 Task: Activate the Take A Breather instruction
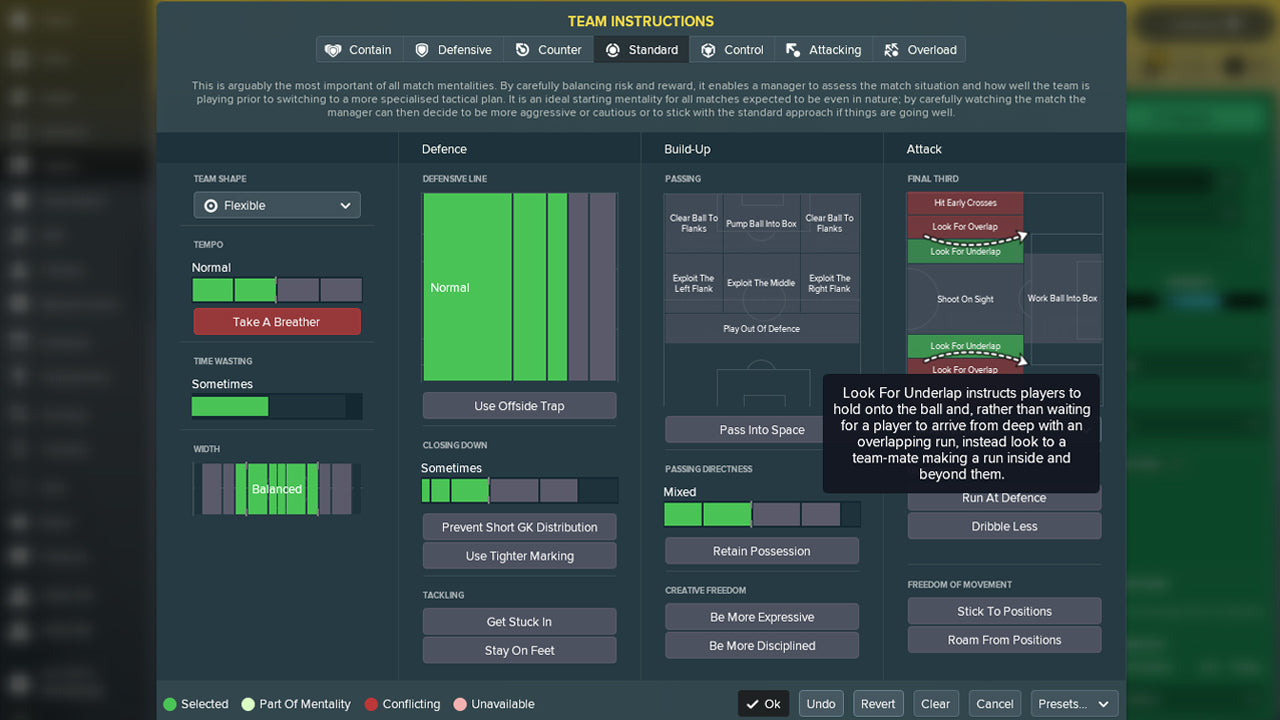[x=276, y=321]
